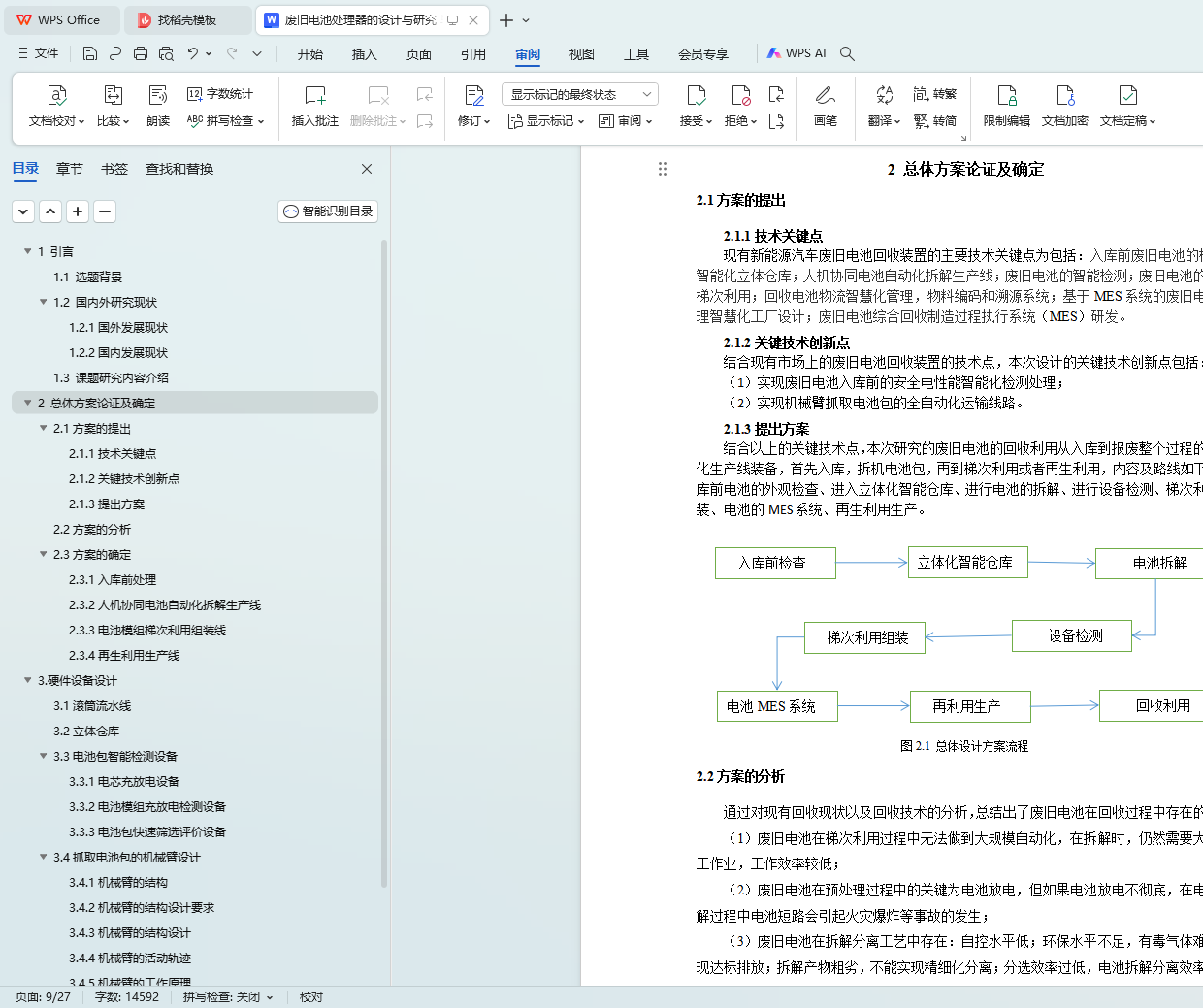Viewport: 1203px width, 1008px height.
Task: Click the navigation pane vertical scrollbar
Action: pos(384,563)
